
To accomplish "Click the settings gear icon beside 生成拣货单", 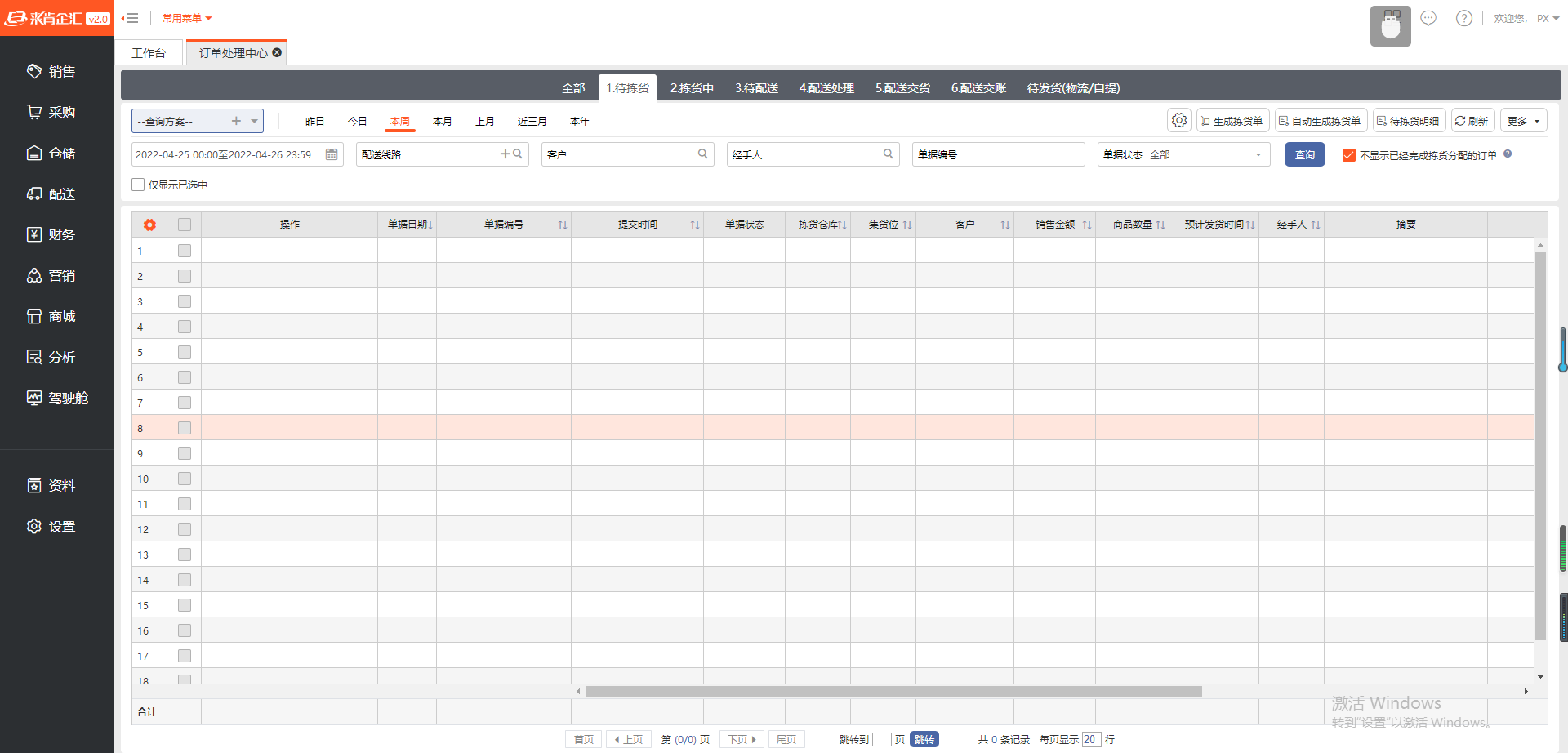I will (1178, 121).
